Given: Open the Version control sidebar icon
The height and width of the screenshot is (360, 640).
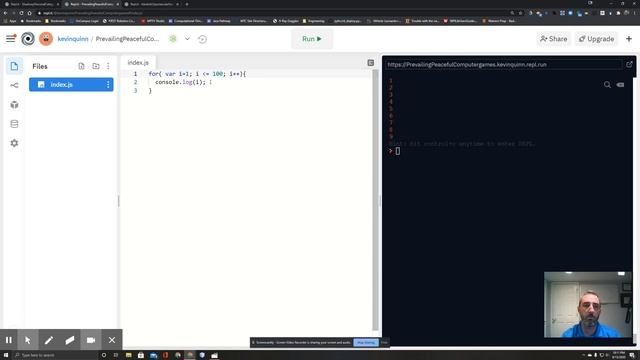Looking at the screenshot, I should pos(14,85).
